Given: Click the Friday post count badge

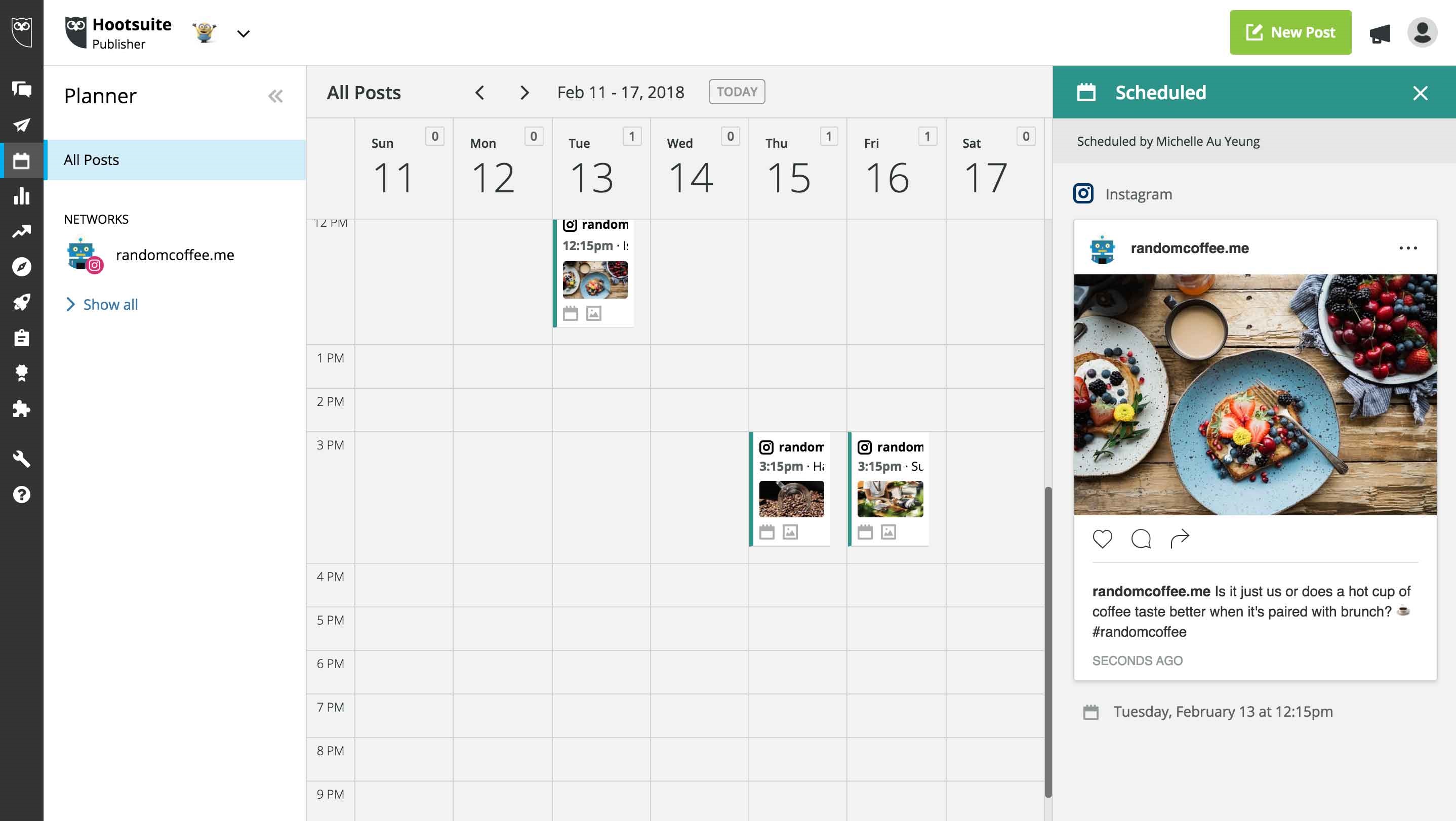Looking at the screenshot, I should pyautogui.click(x=927, y=136).
